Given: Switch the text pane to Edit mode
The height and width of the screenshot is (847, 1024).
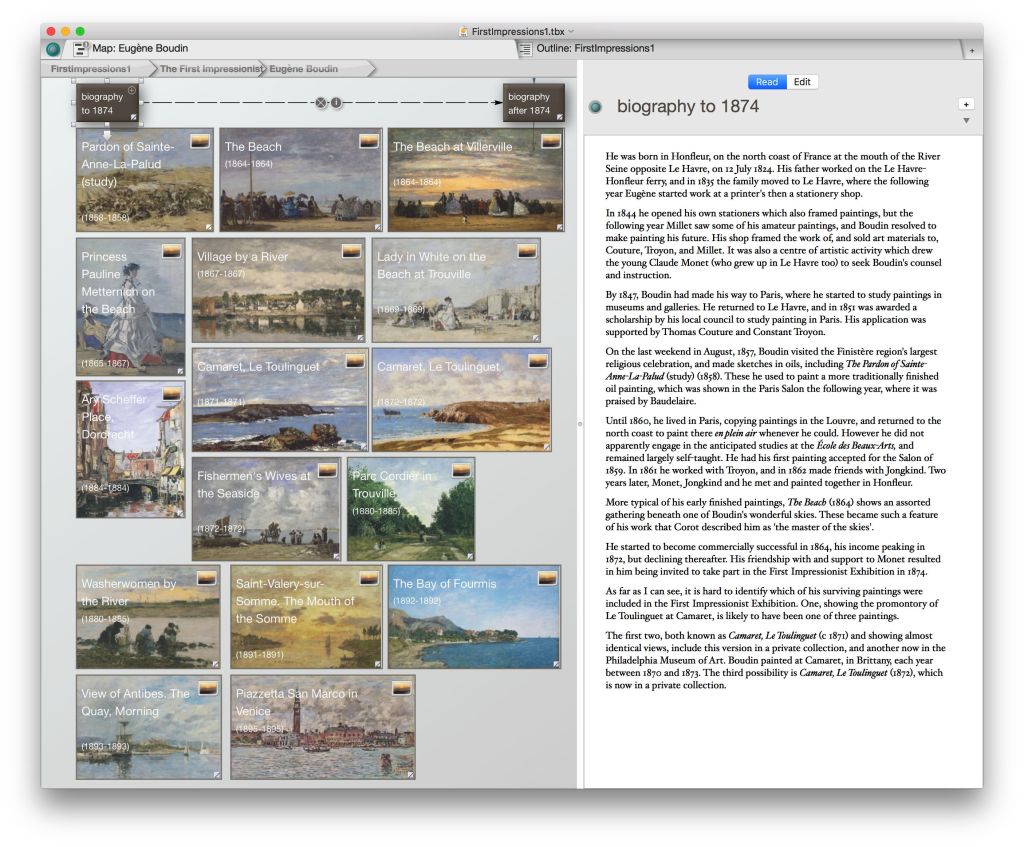Looking at the screenshot, I should (802, 82).
